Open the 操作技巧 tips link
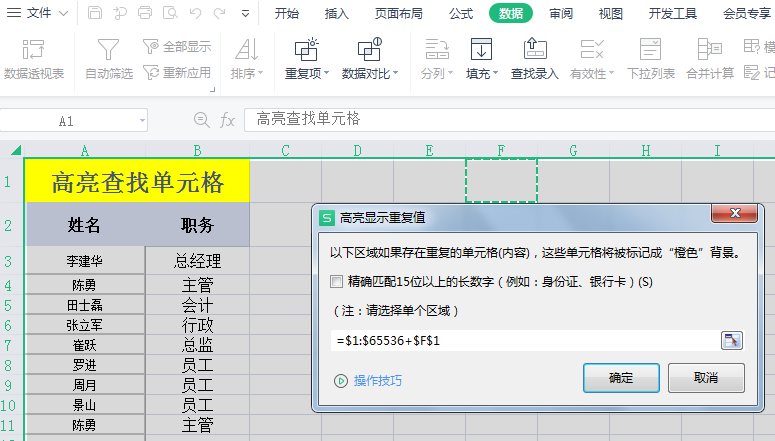The height and width of the screenshot is (441, 775). coord(378,381)
